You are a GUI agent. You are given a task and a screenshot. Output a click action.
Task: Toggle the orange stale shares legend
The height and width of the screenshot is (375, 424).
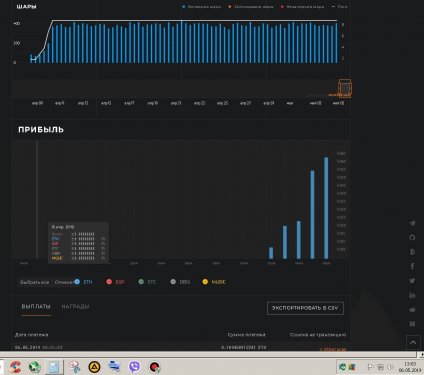point(251,7)
